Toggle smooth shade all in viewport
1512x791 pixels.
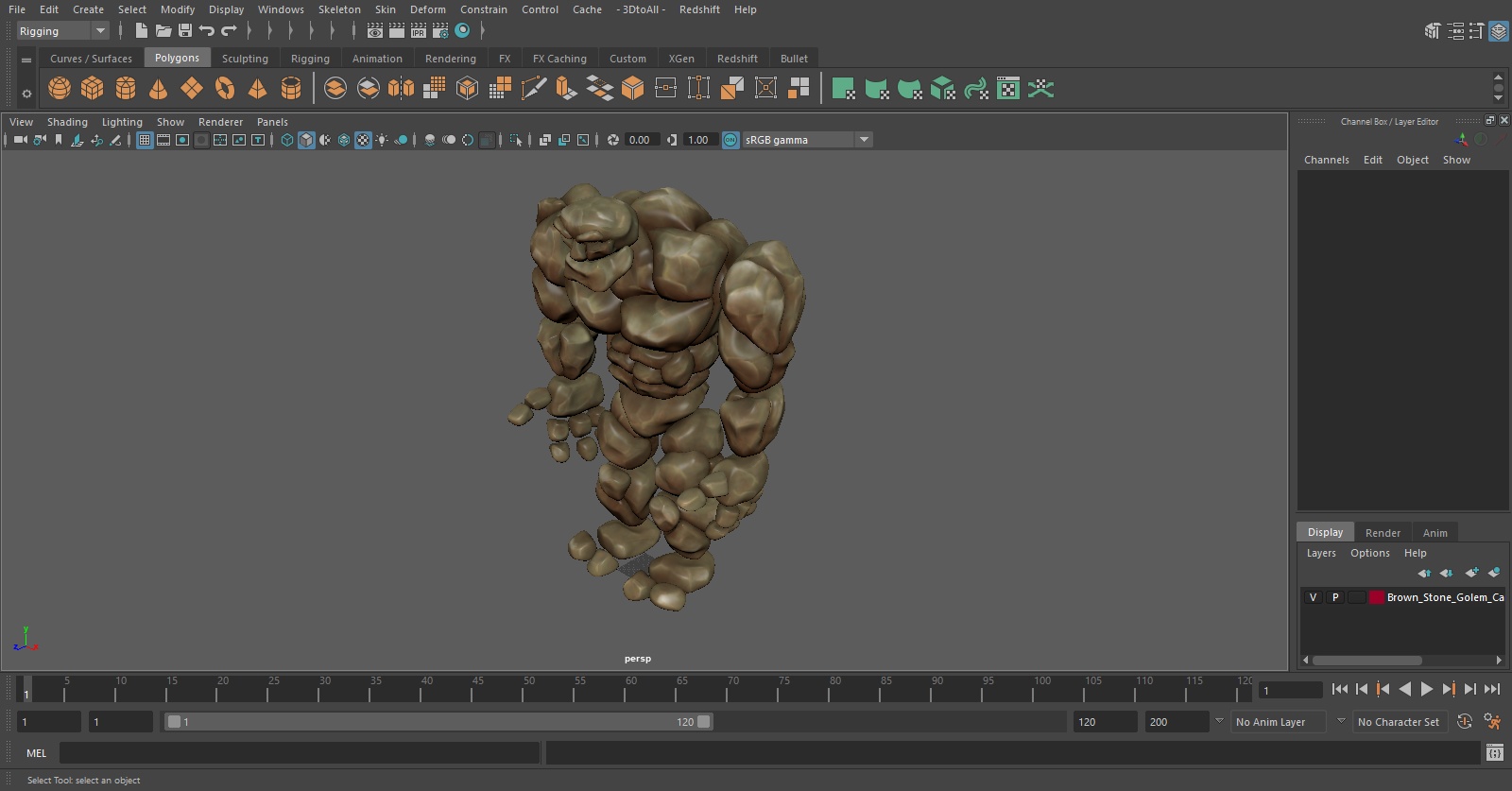[x=306, y=140]
